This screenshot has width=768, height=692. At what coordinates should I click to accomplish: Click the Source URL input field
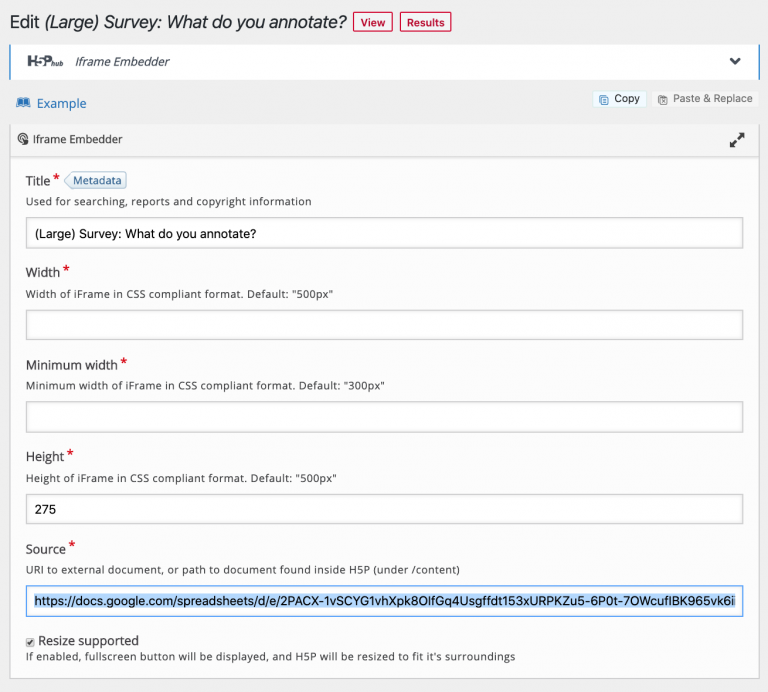pos(384,601)
